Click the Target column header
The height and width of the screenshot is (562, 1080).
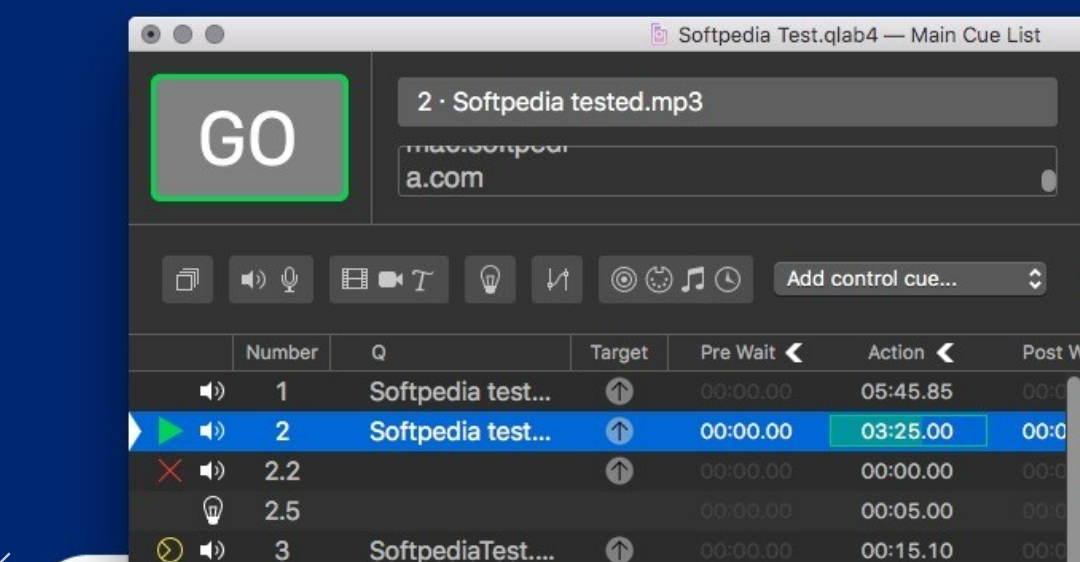click(x=619, y=353)
